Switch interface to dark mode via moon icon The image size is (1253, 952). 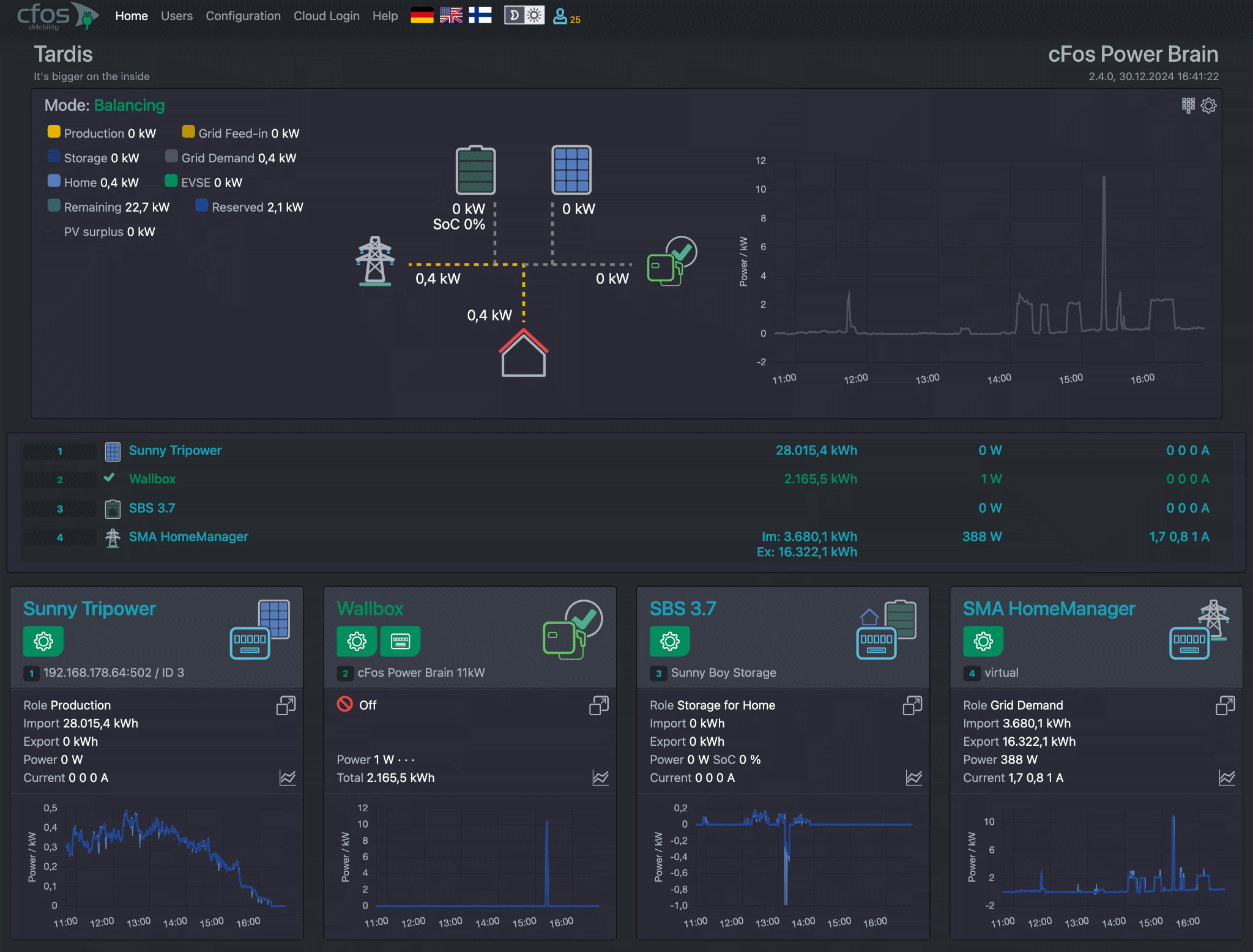pyautogui.click(x=514, y=15)
